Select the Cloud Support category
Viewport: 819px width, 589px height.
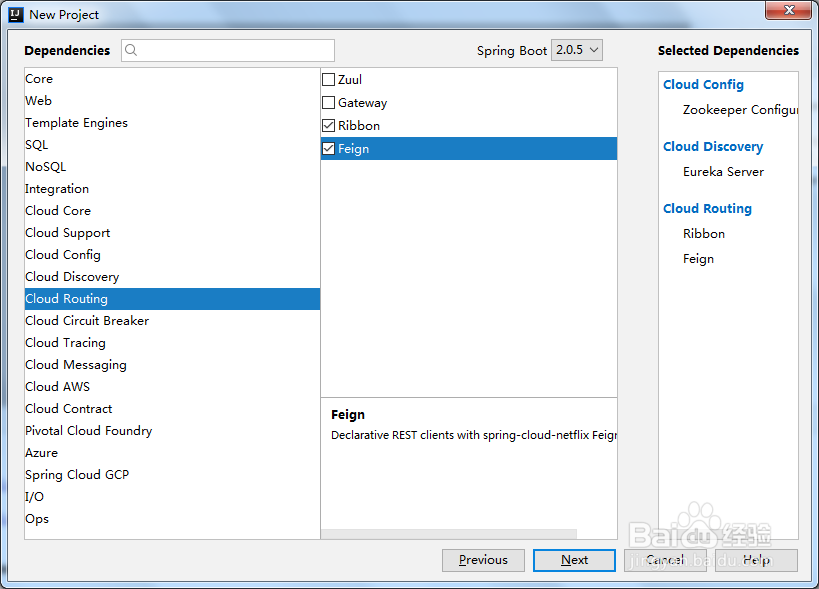coord(172,232)
